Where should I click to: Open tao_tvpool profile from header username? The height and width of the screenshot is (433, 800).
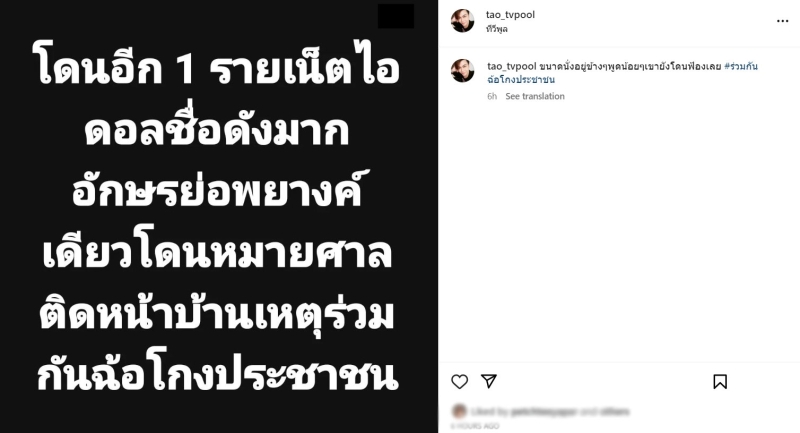point(510,15)
